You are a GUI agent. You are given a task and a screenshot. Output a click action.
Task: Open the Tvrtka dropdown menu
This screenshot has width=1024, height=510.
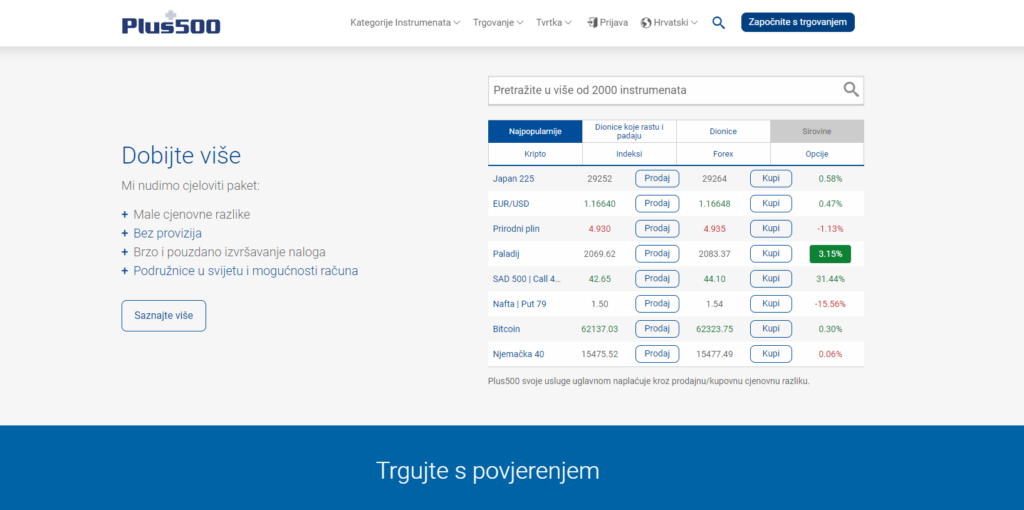tap(554, 22)
